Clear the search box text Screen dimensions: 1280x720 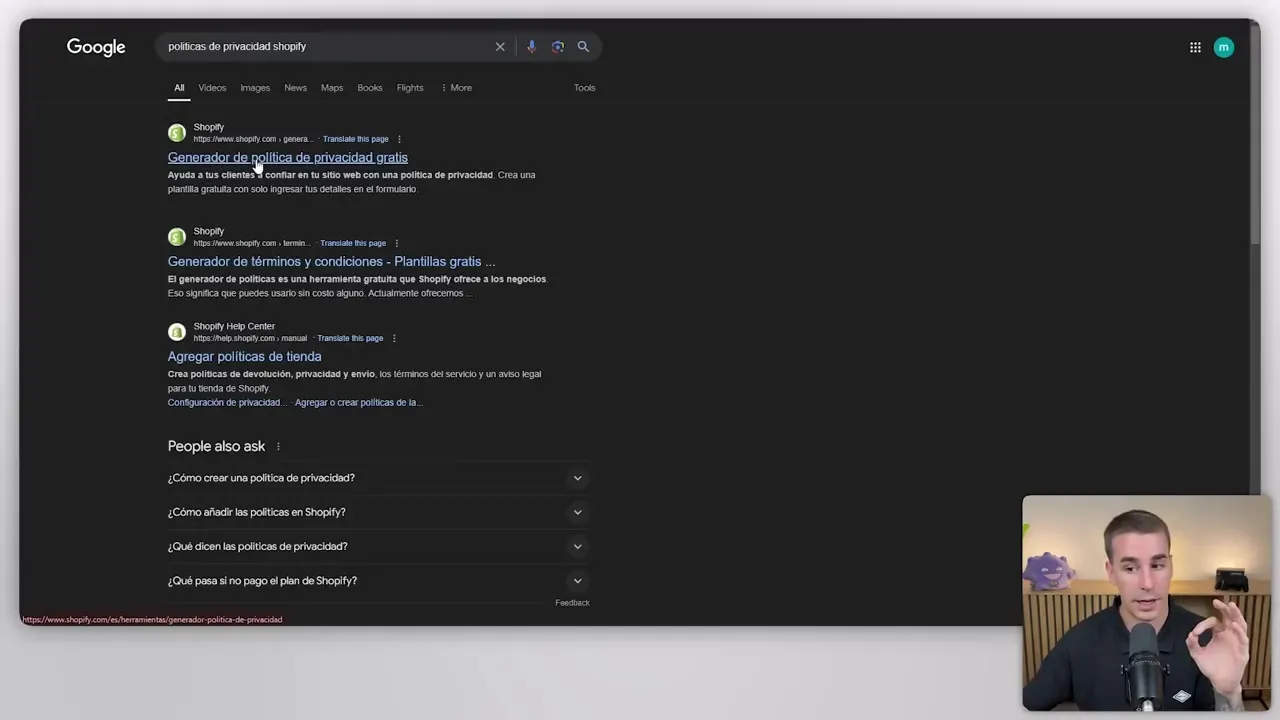[x=500, y=47]
